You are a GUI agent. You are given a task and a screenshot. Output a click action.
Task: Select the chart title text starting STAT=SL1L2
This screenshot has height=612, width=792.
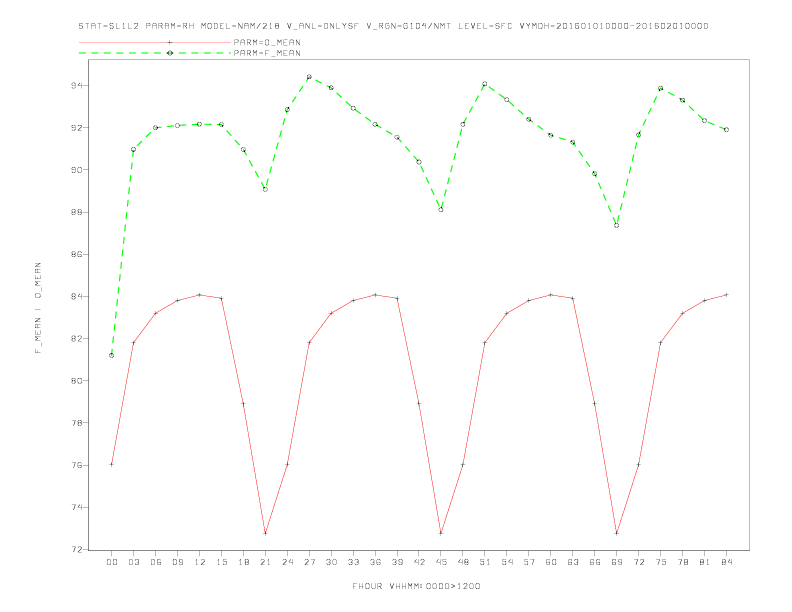pyautogui.click(x=393, y=26)
